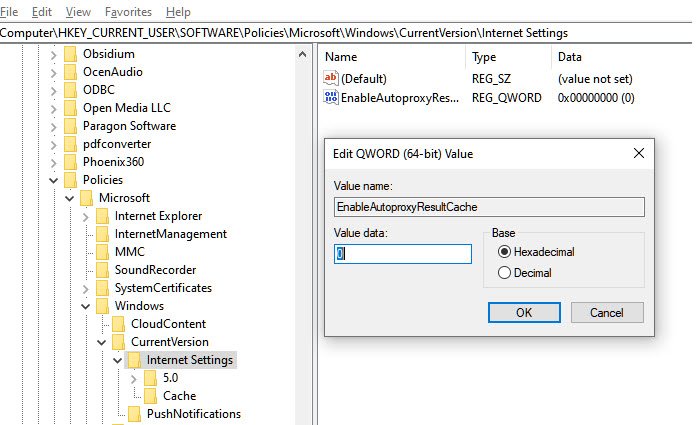
Task: Select the Paragon Software folder icon
Action: click(71, 126)
